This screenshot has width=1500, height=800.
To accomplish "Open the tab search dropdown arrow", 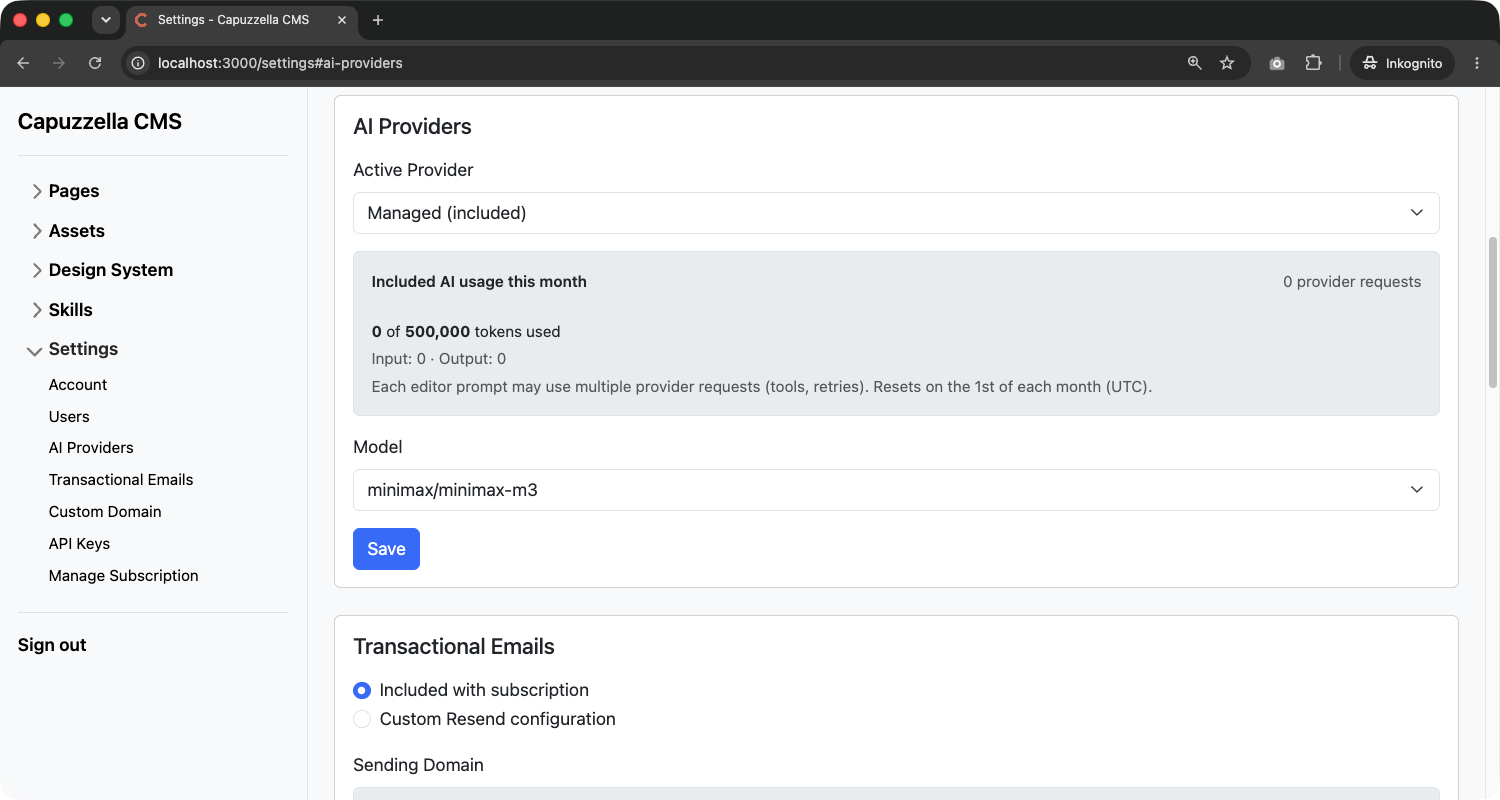I will tap(105, 20).
